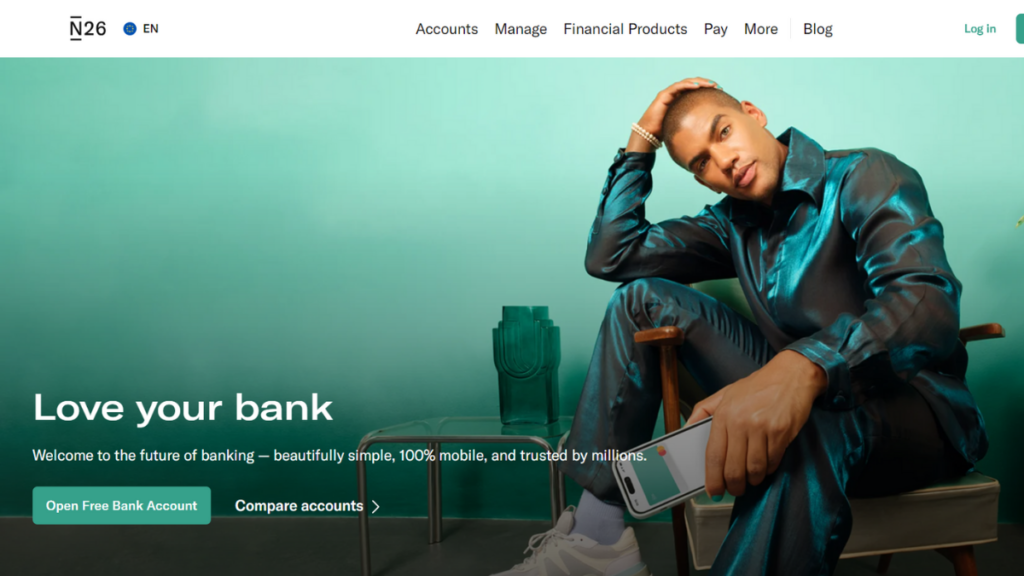1024x576 pixels.
Task: Click the chevron arrow next to Compare accounts
Action: tap(376, 507)
